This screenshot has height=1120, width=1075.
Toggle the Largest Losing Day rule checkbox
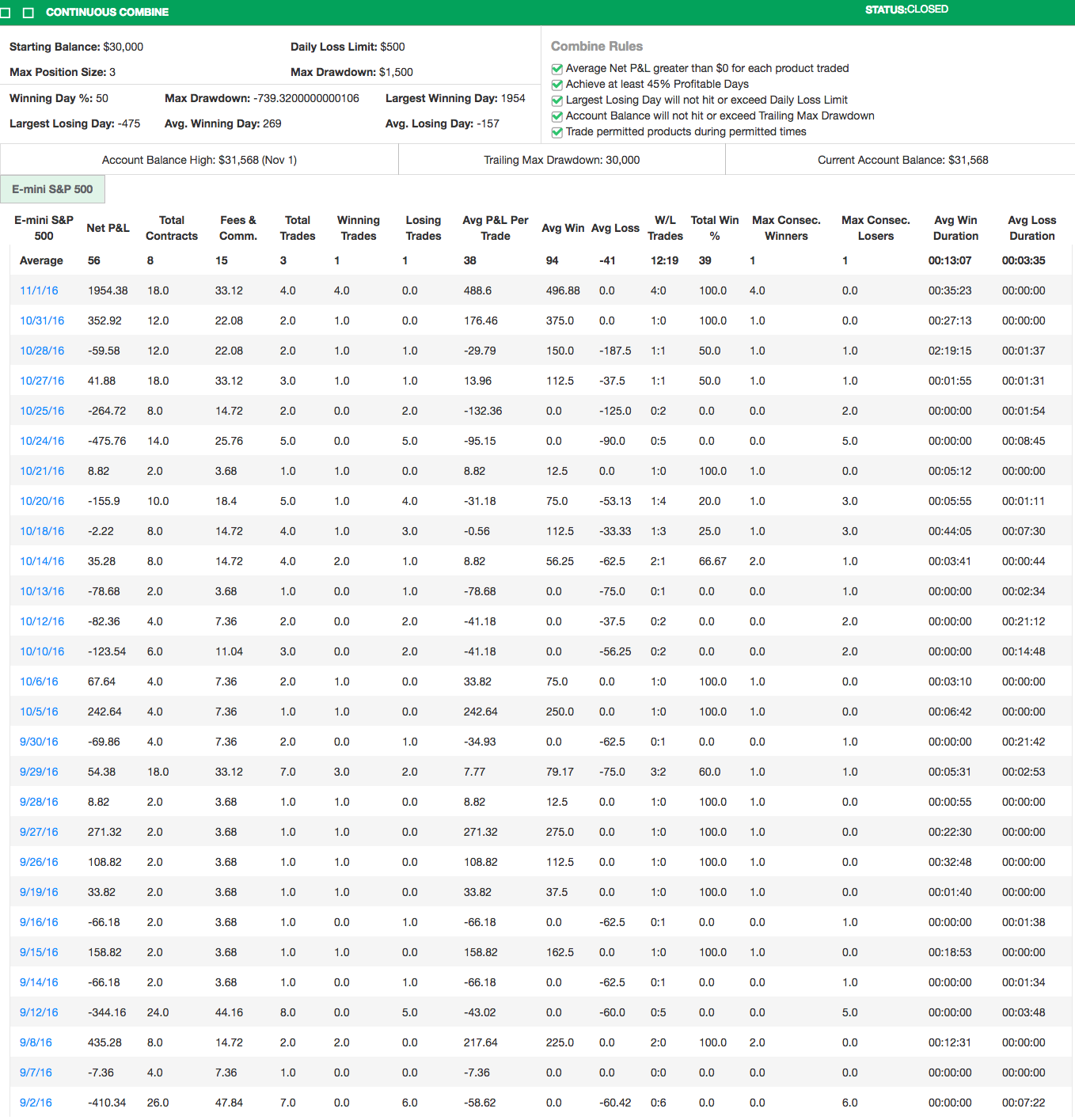[x=557, y=101]
